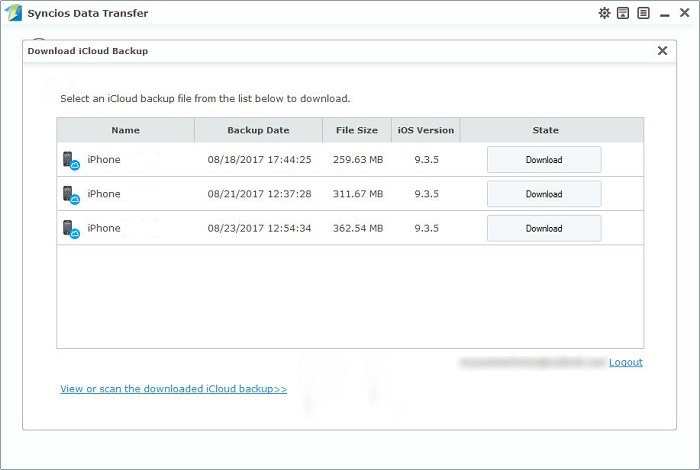Sort by the Backup Date column header
The image size is (700, 470).
[258, 130]
